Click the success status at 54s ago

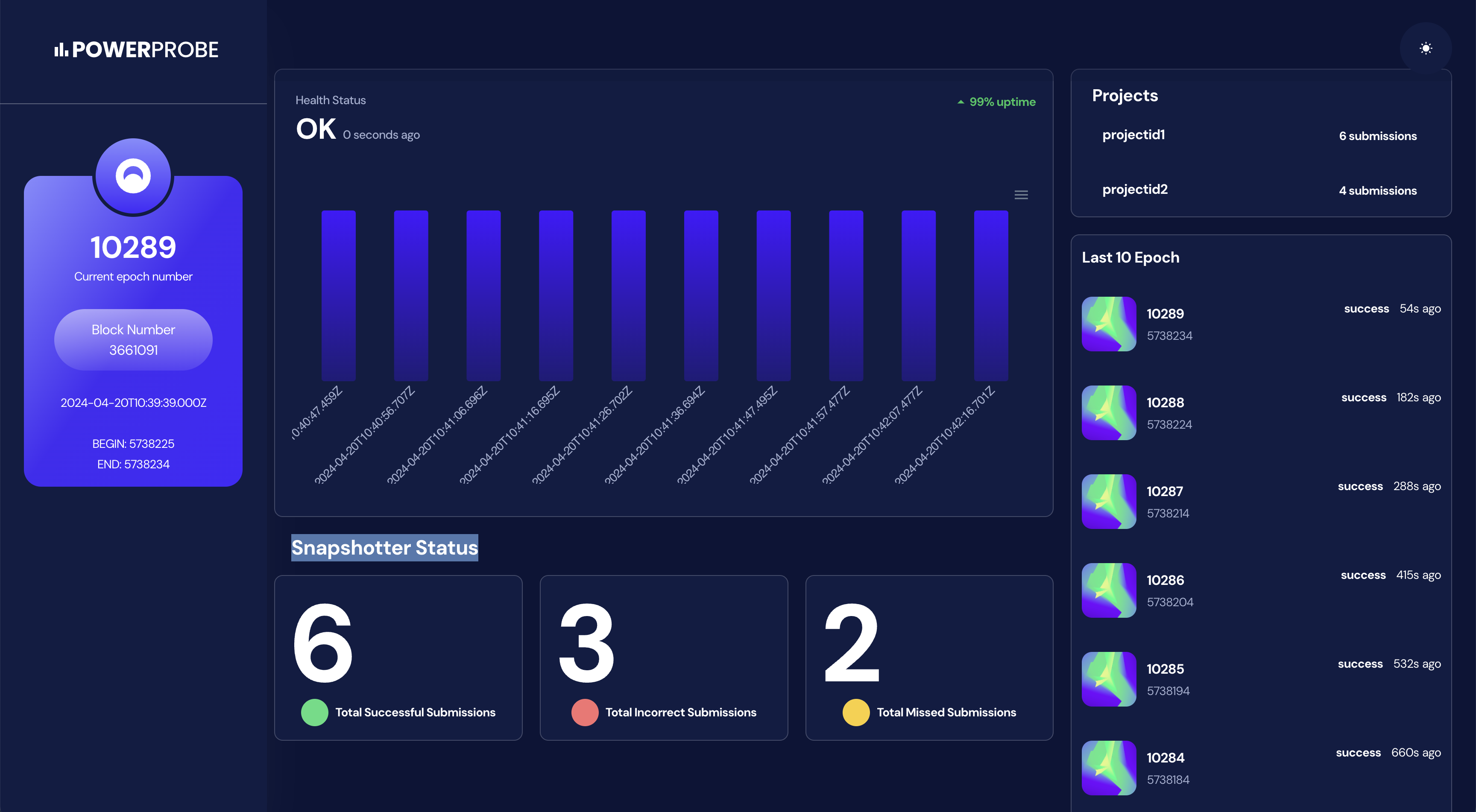point(1366,309)
